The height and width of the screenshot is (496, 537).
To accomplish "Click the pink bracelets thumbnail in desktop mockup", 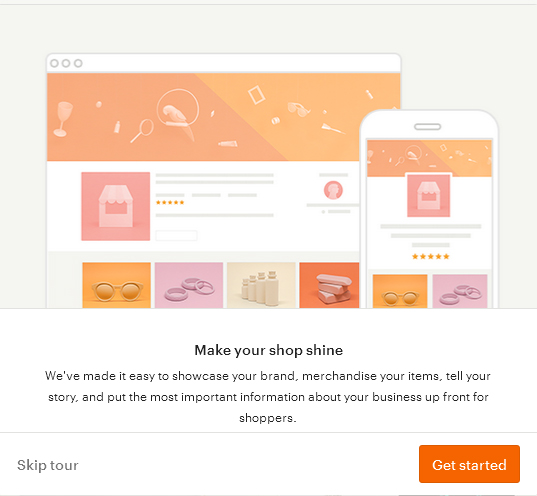I will click(189, 285).
